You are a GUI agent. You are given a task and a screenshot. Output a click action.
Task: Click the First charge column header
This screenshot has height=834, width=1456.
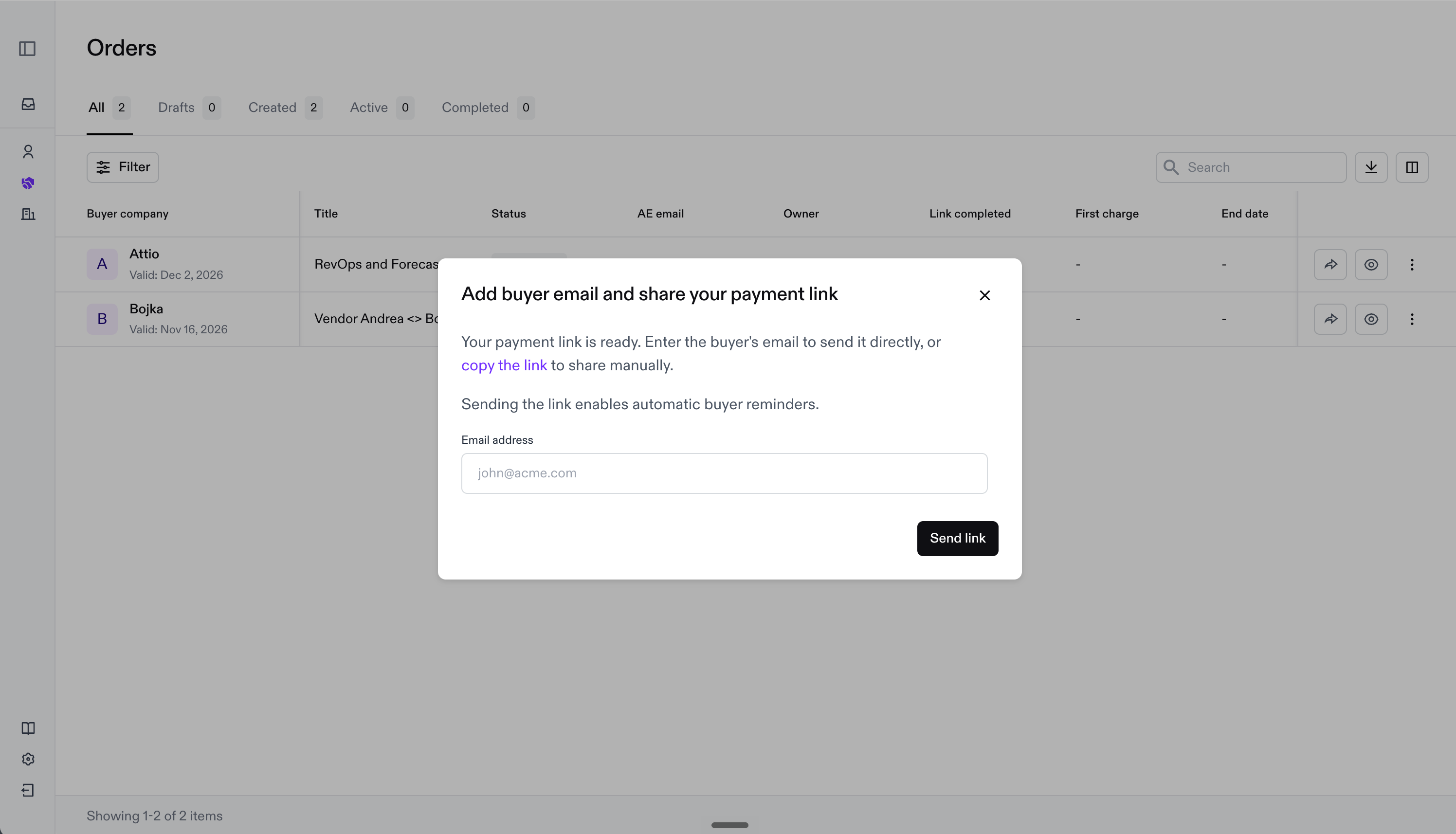tap(1107, 214)
